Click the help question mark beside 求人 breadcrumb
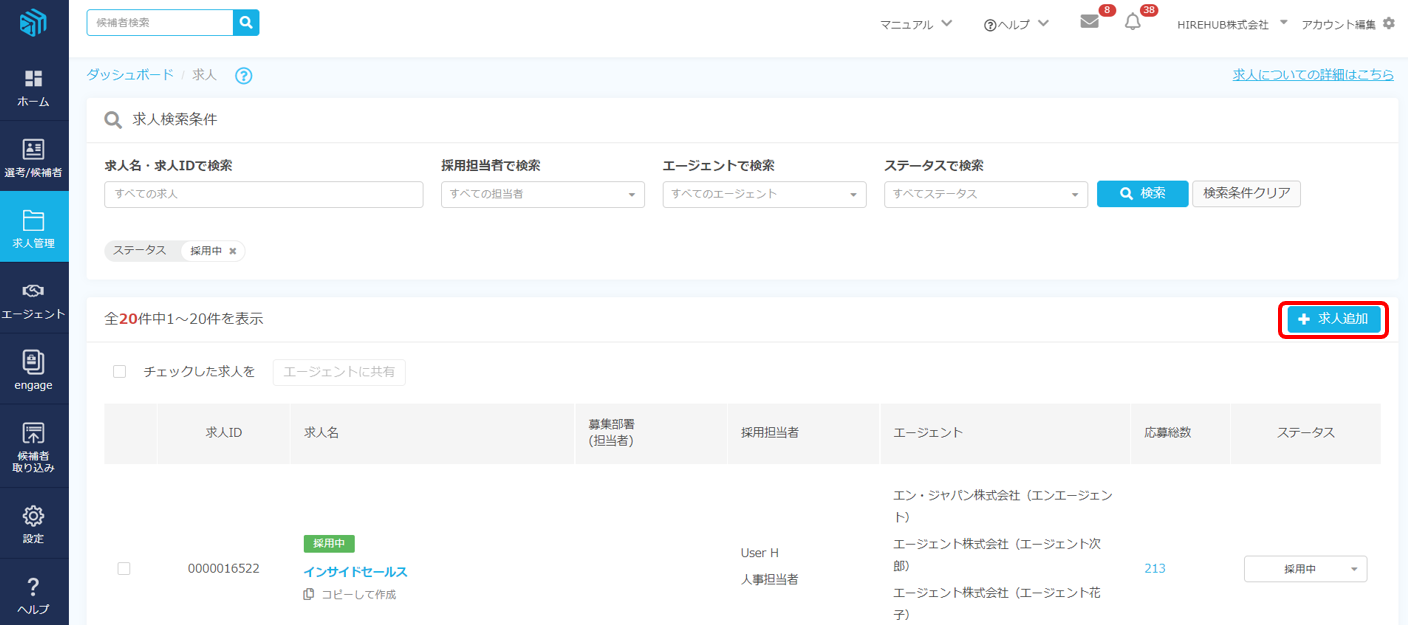The image size is (1408, 625). click(243, 76)
